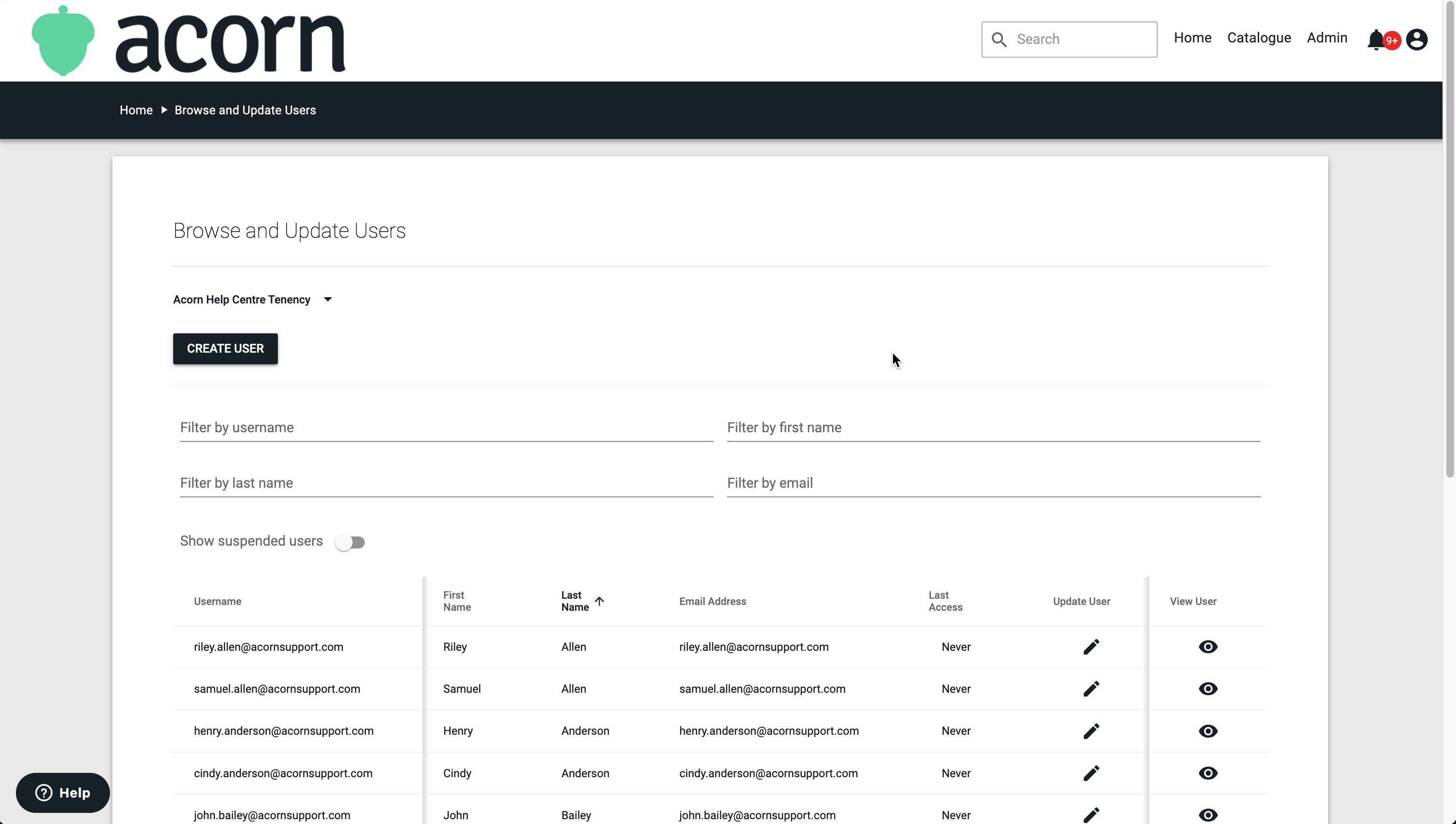Click the Last Name sort arrow

click(x=599, y=601)
